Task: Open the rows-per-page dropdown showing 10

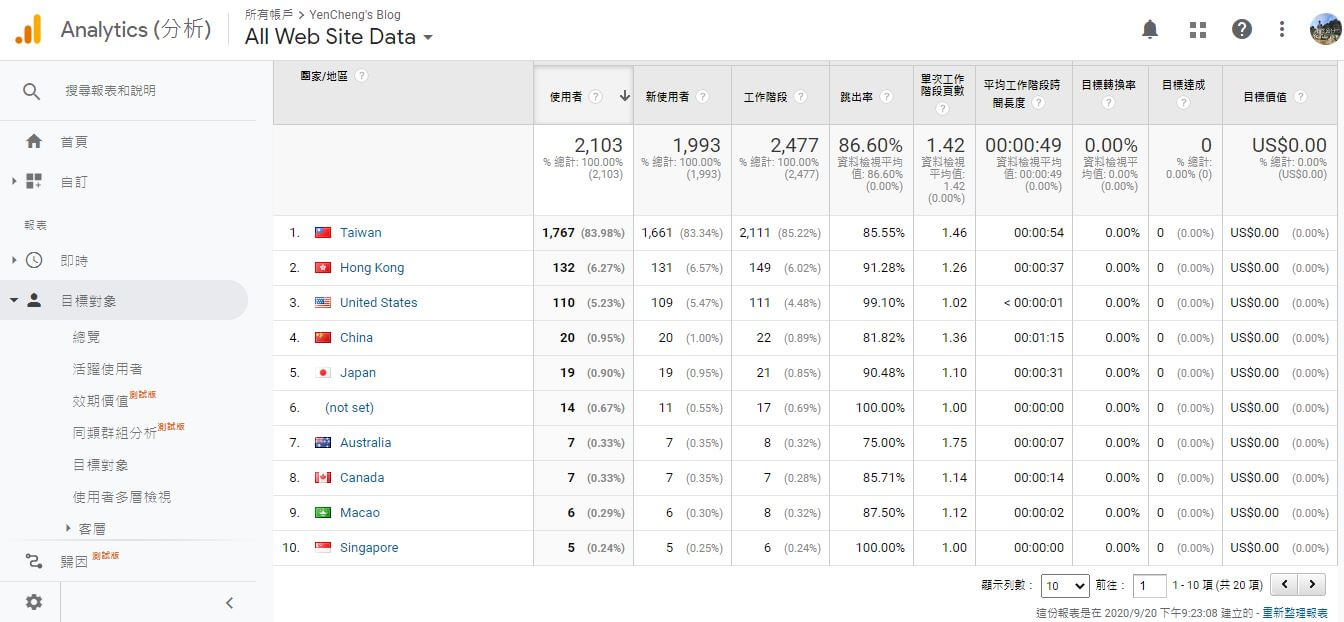Action: point(1065,585)
